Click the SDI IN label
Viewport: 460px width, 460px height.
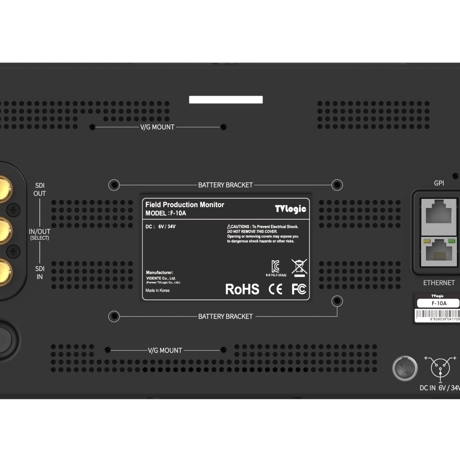[x=39, y=272]
